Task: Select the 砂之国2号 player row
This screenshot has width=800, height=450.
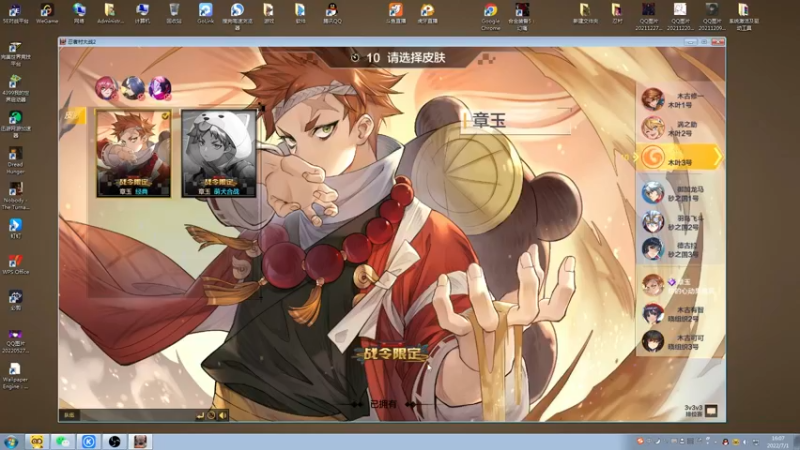Action: (x=680, y=222)
